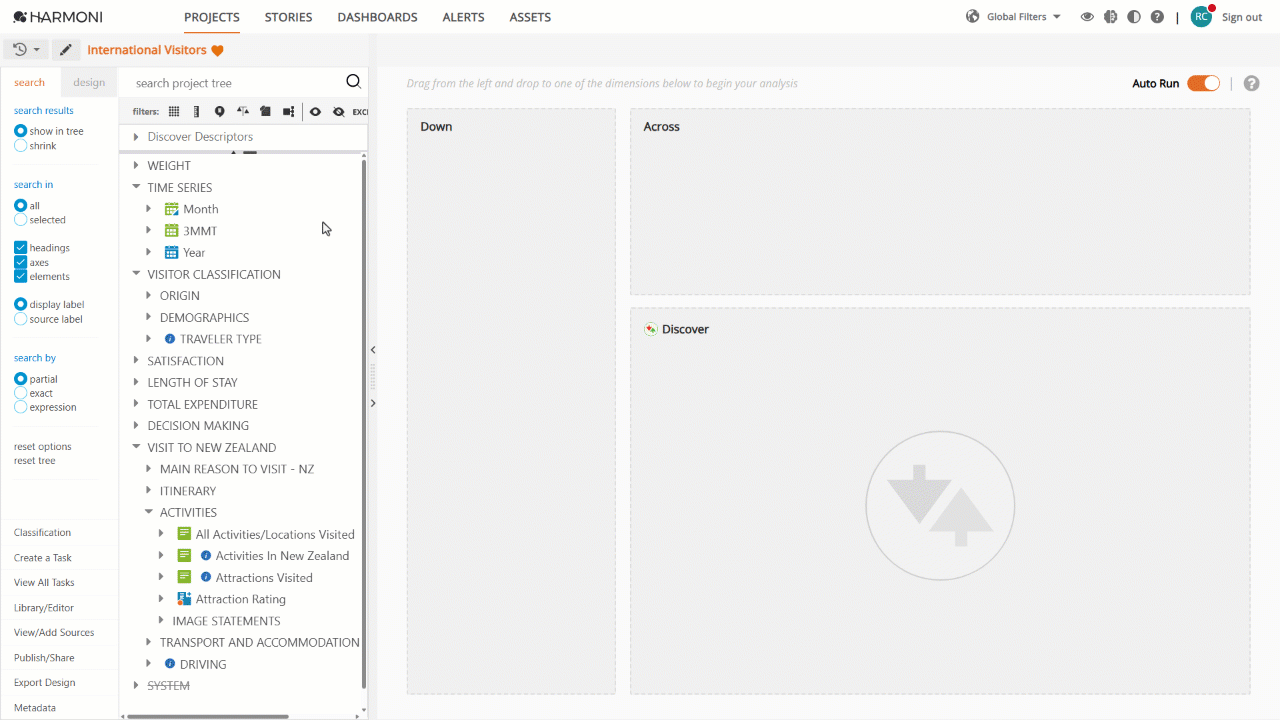Click the pencil edit icon

pos(66,50)
